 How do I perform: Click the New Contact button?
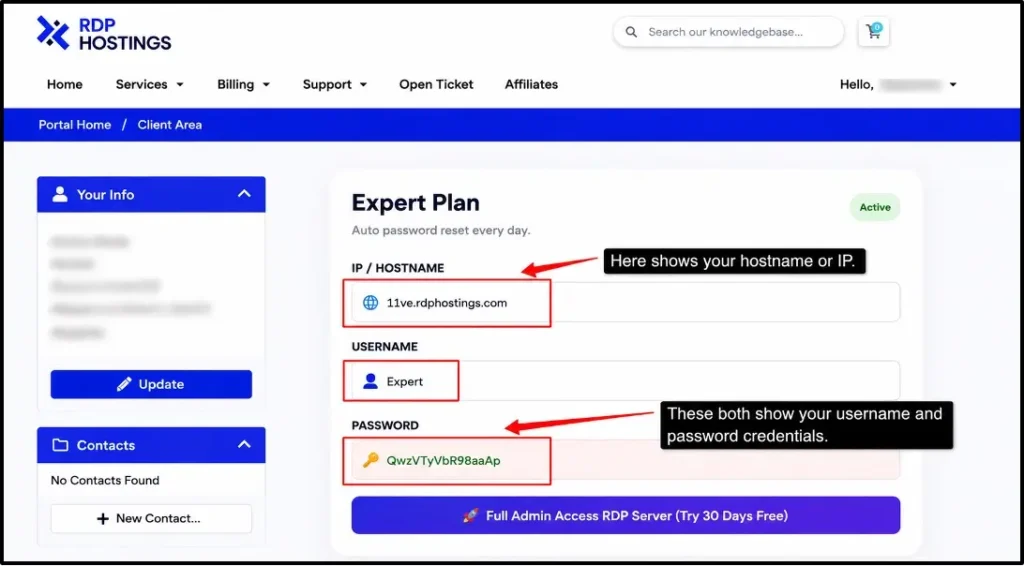coord(151,518)
